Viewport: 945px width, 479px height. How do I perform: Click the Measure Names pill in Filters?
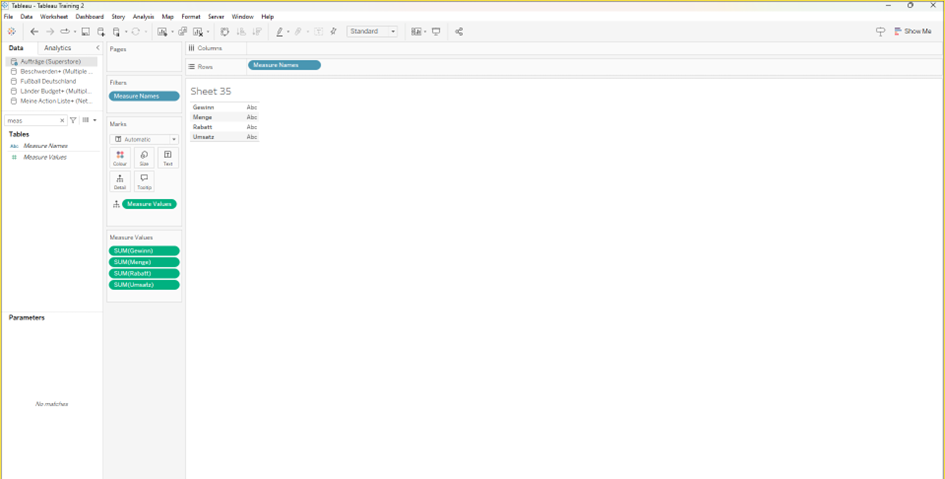click(144, 96)
